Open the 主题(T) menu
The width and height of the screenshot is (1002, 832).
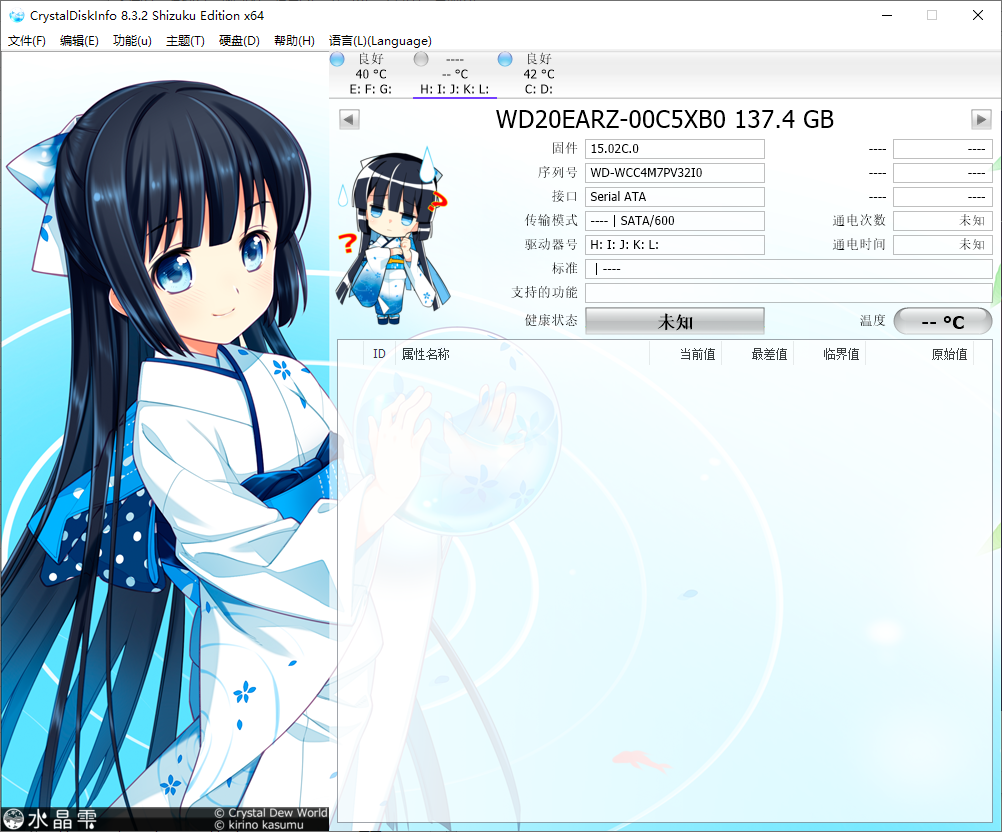tap(185, 41)
